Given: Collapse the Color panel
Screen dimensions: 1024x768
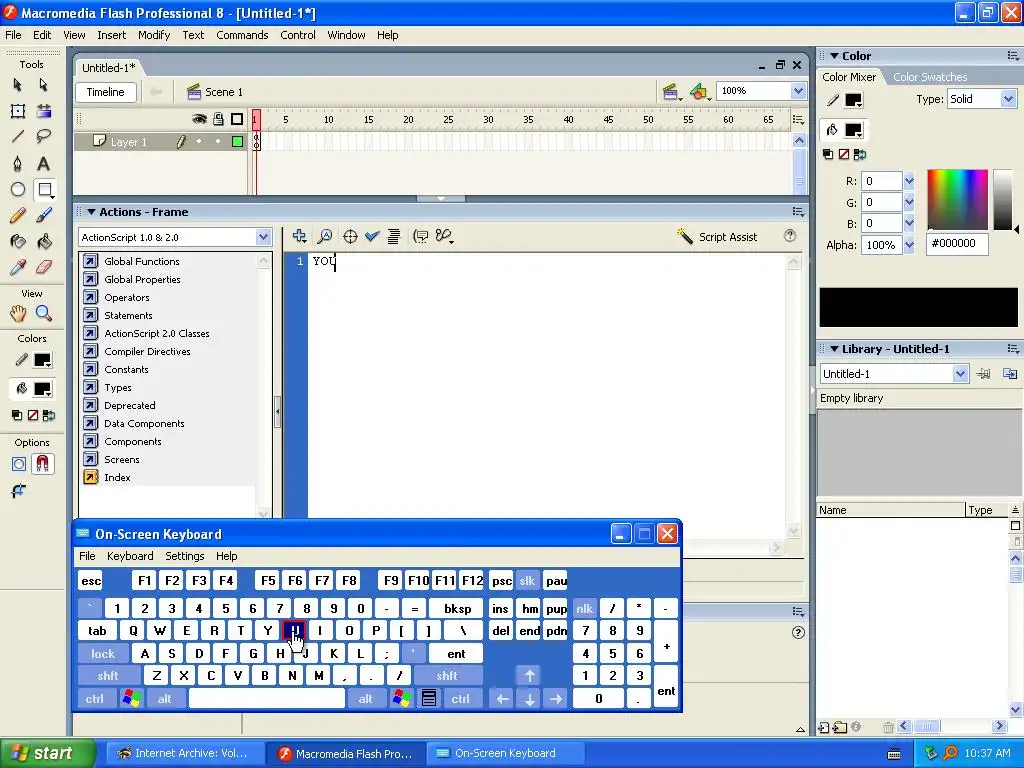Looking at the screenshot, I should [834, 56].
